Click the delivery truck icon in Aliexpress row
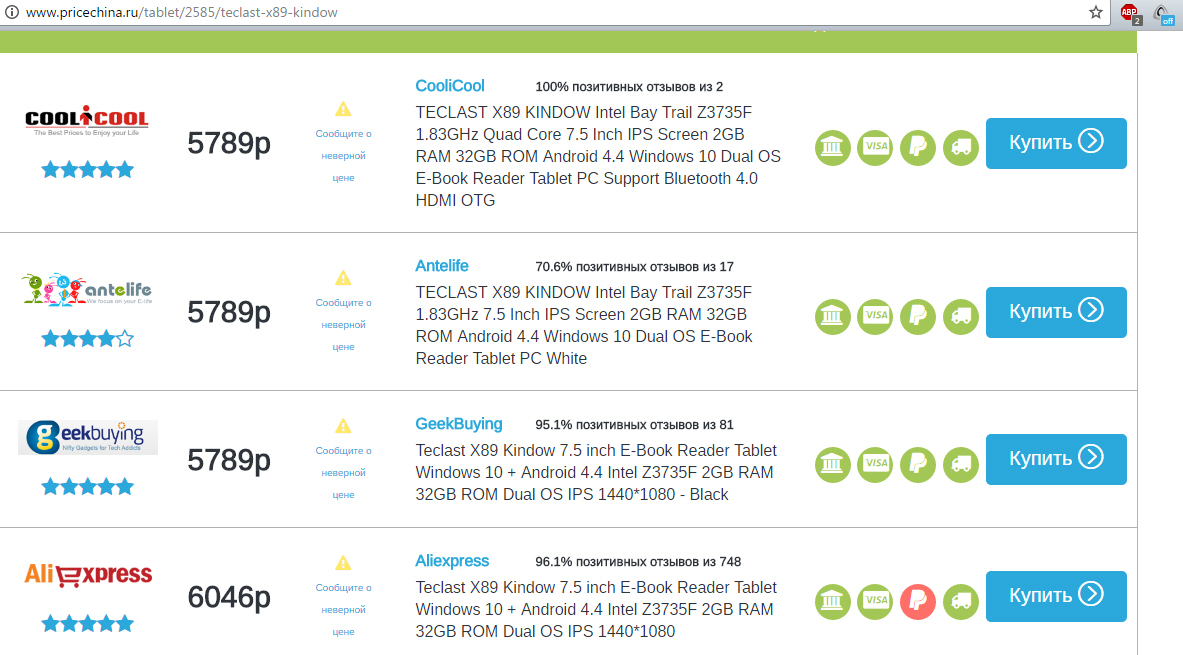This screenshot has height=655, width=1183. pos(961,601)
